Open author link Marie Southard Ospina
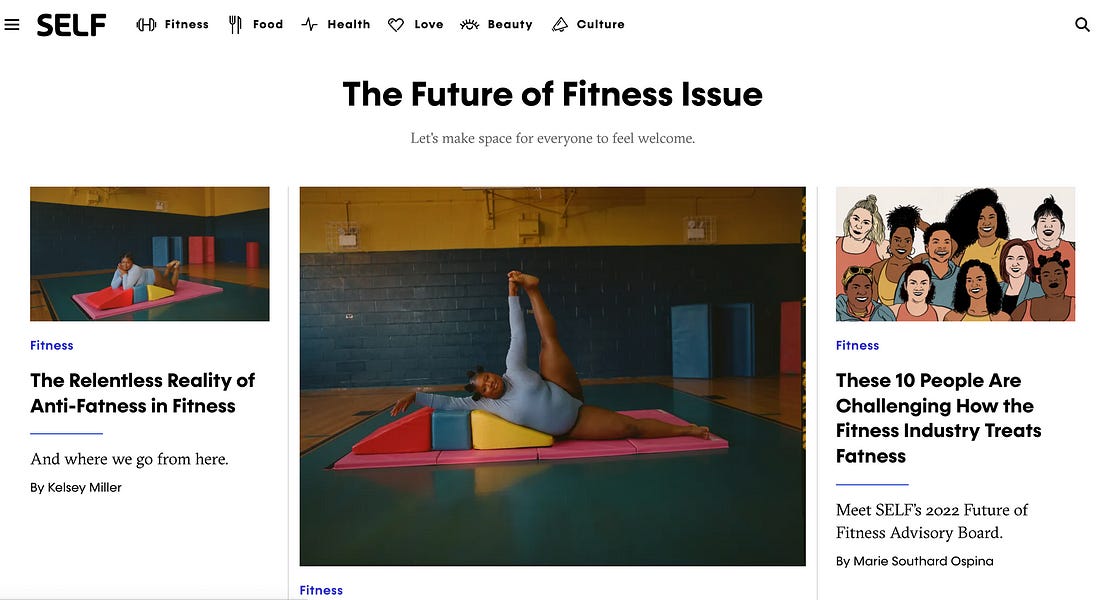 coord(923,561)
